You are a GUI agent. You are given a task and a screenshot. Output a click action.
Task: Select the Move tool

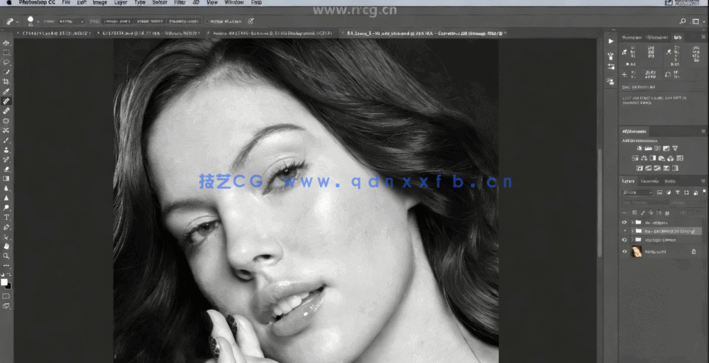tap(6, 43)
